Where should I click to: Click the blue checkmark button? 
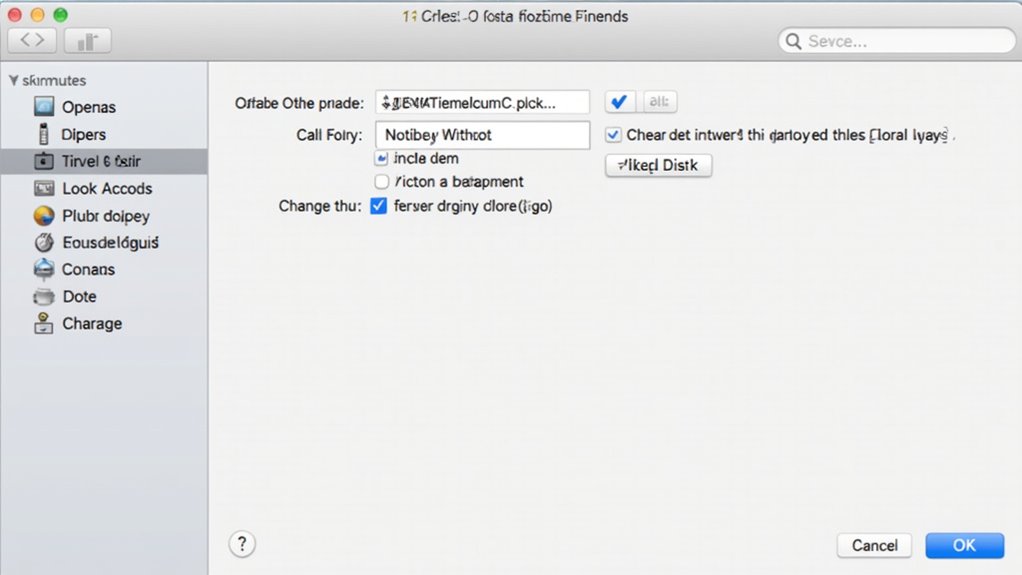pyautogui.click(x=619, y=102)
